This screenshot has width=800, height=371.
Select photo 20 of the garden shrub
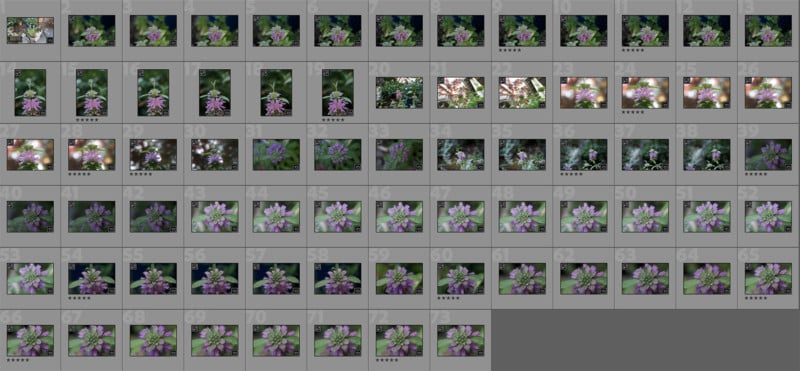399,93
